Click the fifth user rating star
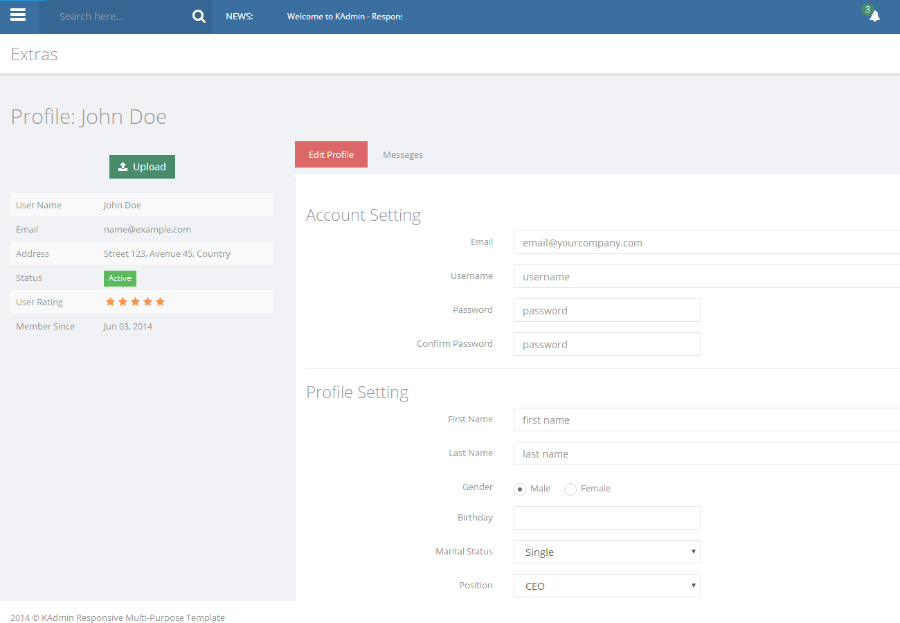 tap(160, 302)
